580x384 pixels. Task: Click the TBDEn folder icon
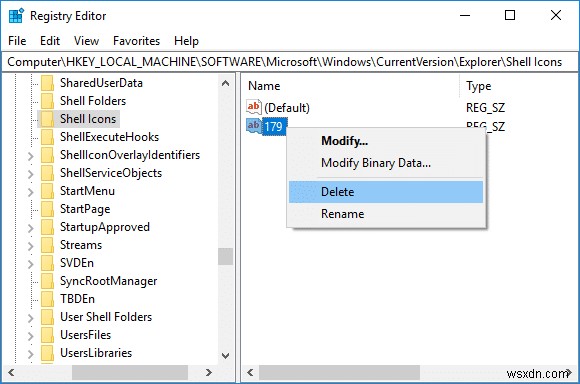coord(48,299)
